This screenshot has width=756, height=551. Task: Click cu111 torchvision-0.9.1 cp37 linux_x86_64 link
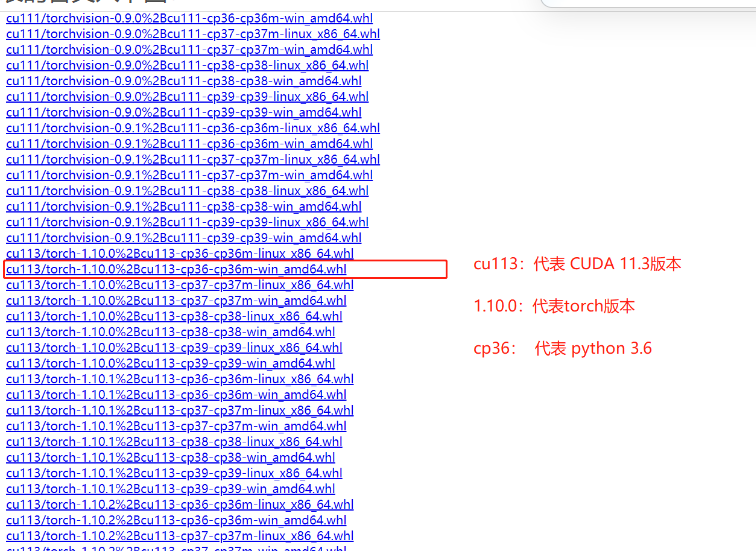[x=193, y=160]
